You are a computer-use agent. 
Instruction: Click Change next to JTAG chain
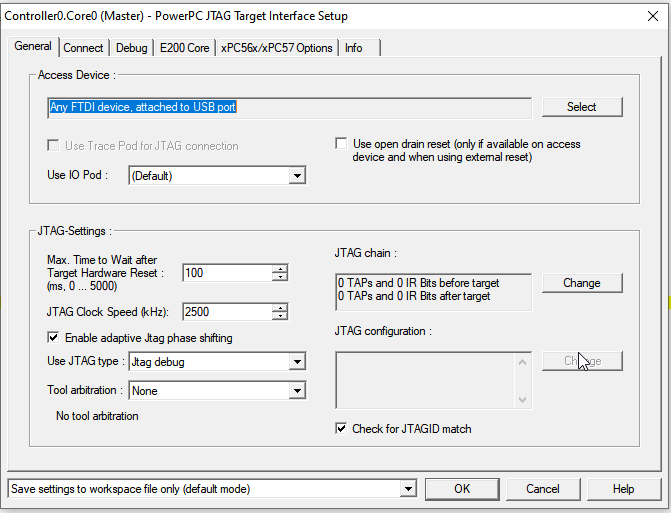point(582,283)
